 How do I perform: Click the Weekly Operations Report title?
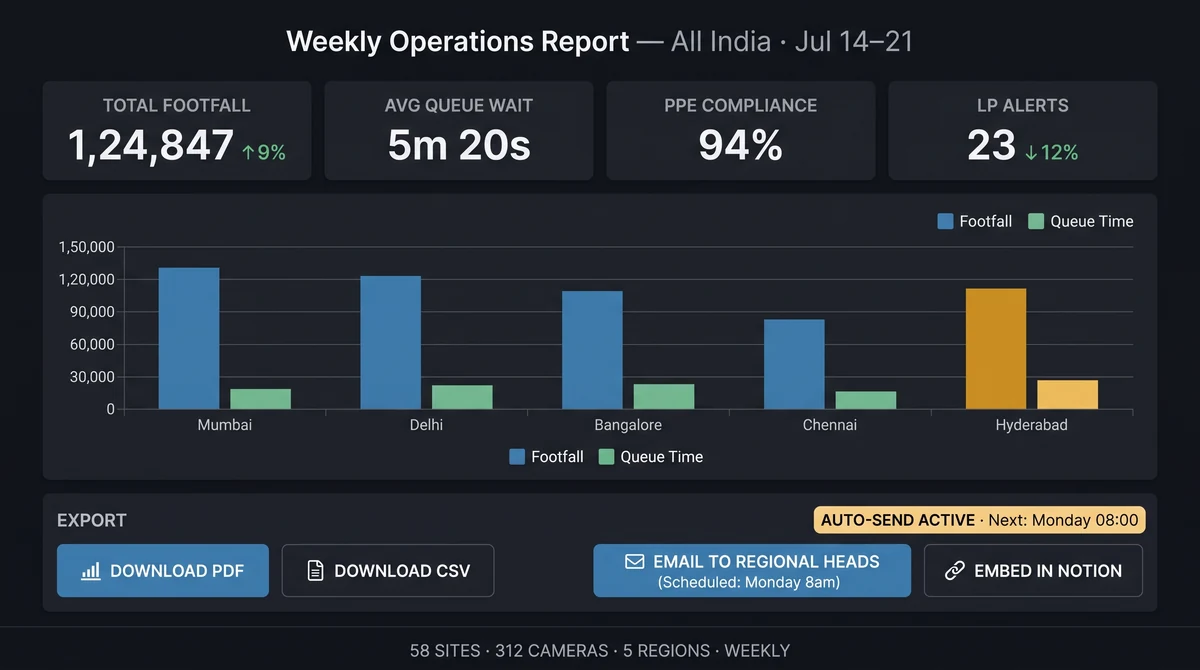click(458, 41)
